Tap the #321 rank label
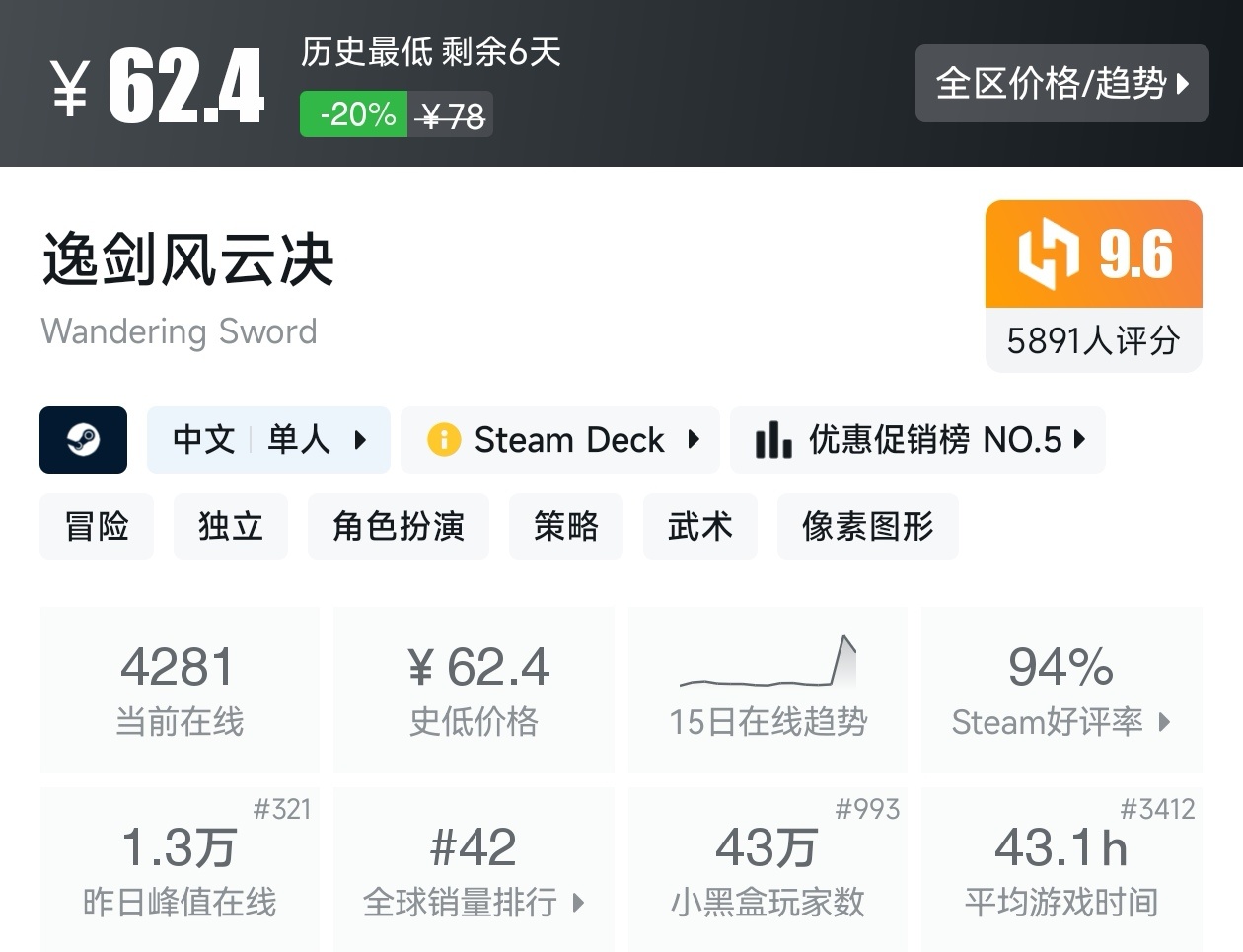1243x952 pixels. pos(282,810)
